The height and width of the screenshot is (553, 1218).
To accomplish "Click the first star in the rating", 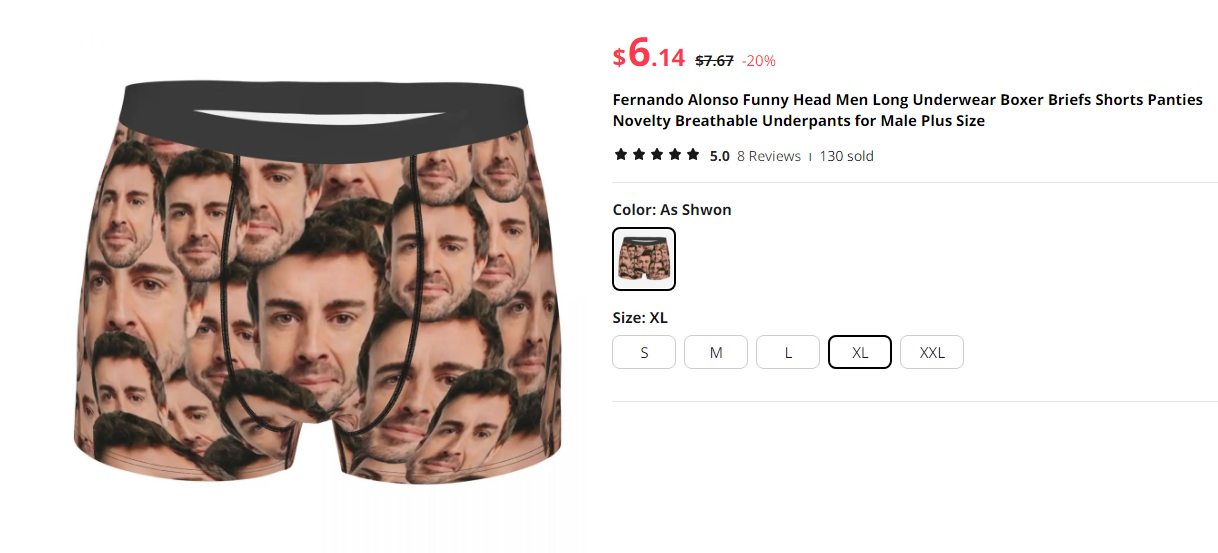I will pos(621,155).
